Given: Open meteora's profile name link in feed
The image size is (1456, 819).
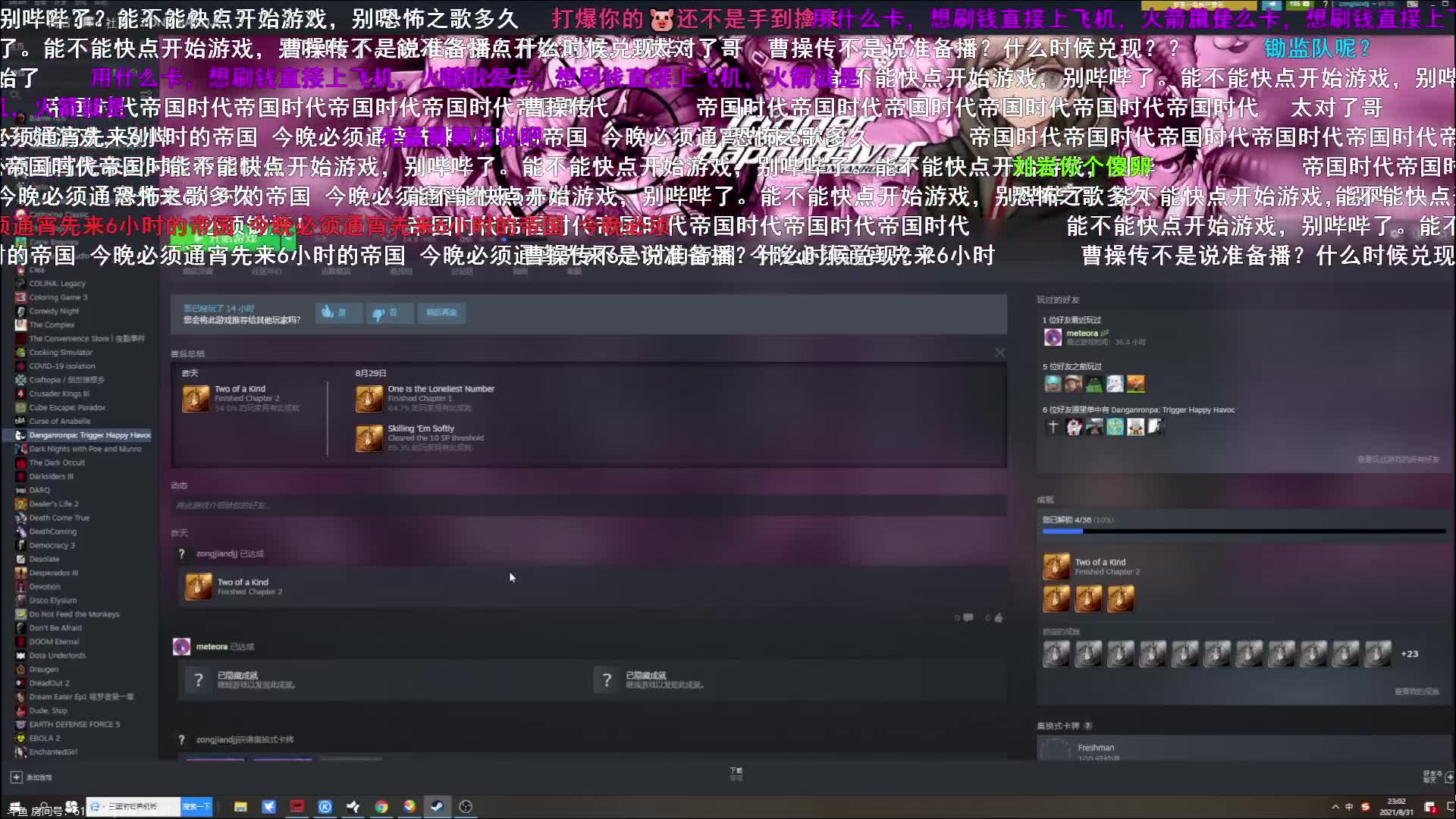Looking at the screenshot, I should [x=212, y=647].
